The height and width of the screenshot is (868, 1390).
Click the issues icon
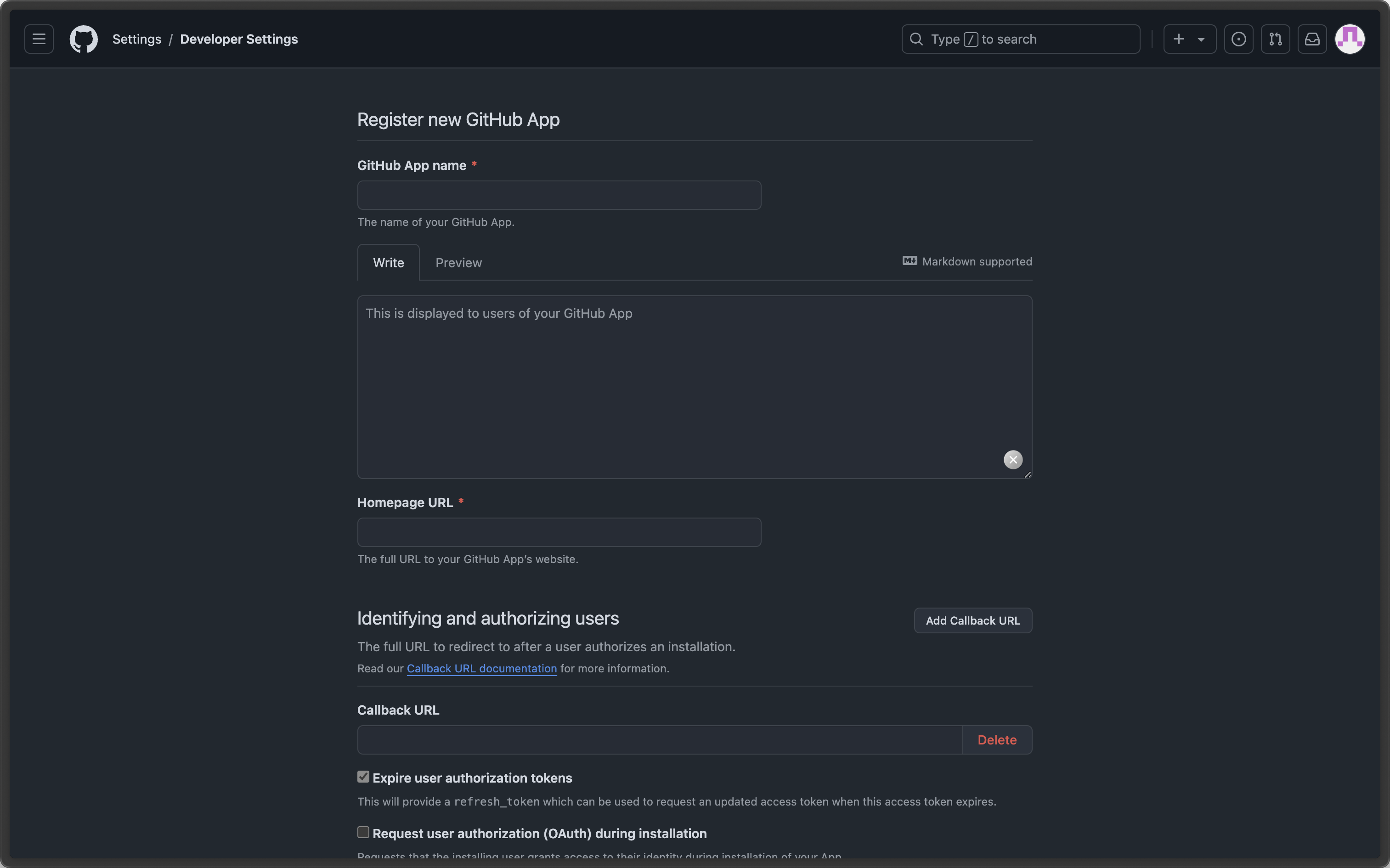[1238, 39]
